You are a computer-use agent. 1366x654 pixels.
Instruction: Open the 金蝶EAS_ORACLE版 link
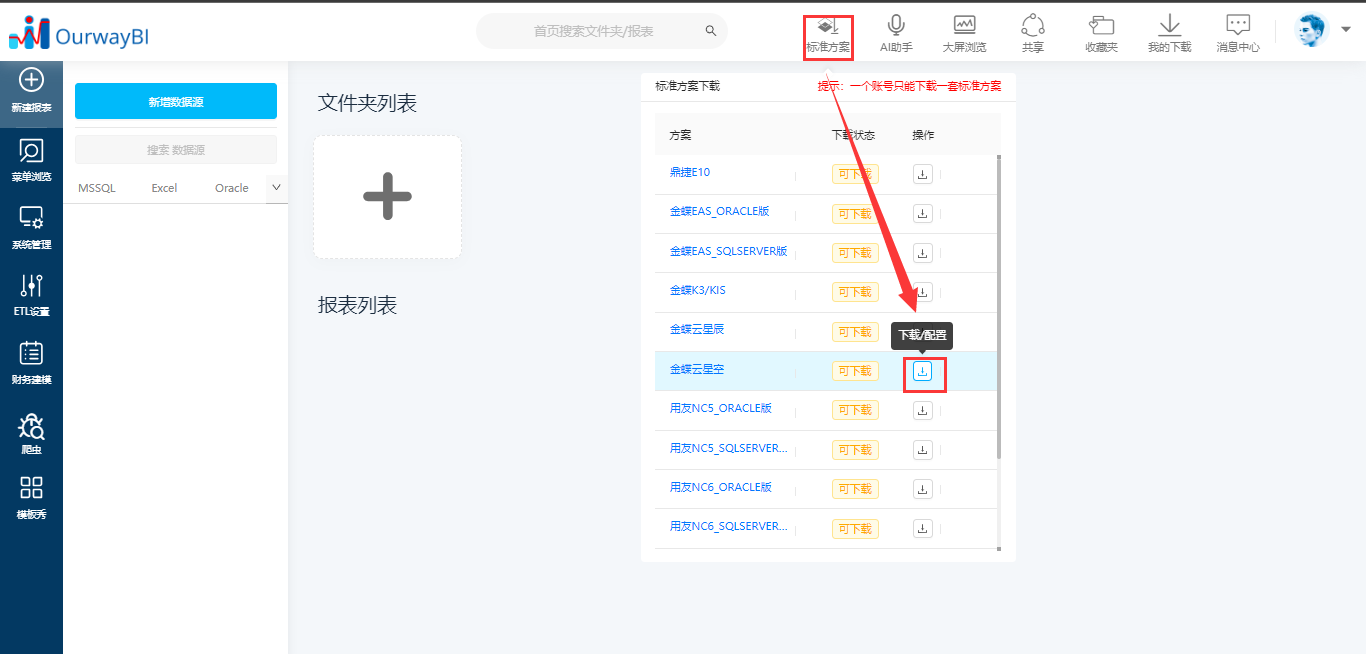(719, 211)
